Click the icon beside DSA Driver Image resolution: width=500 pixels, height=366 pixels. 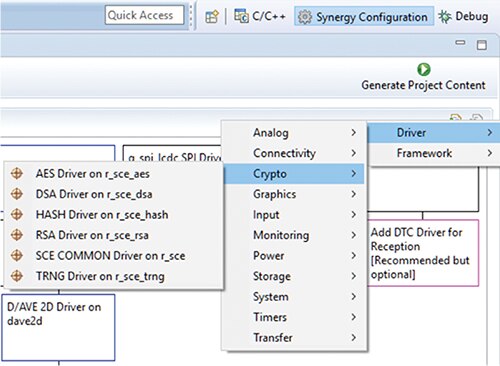click(x=17, y=194)
